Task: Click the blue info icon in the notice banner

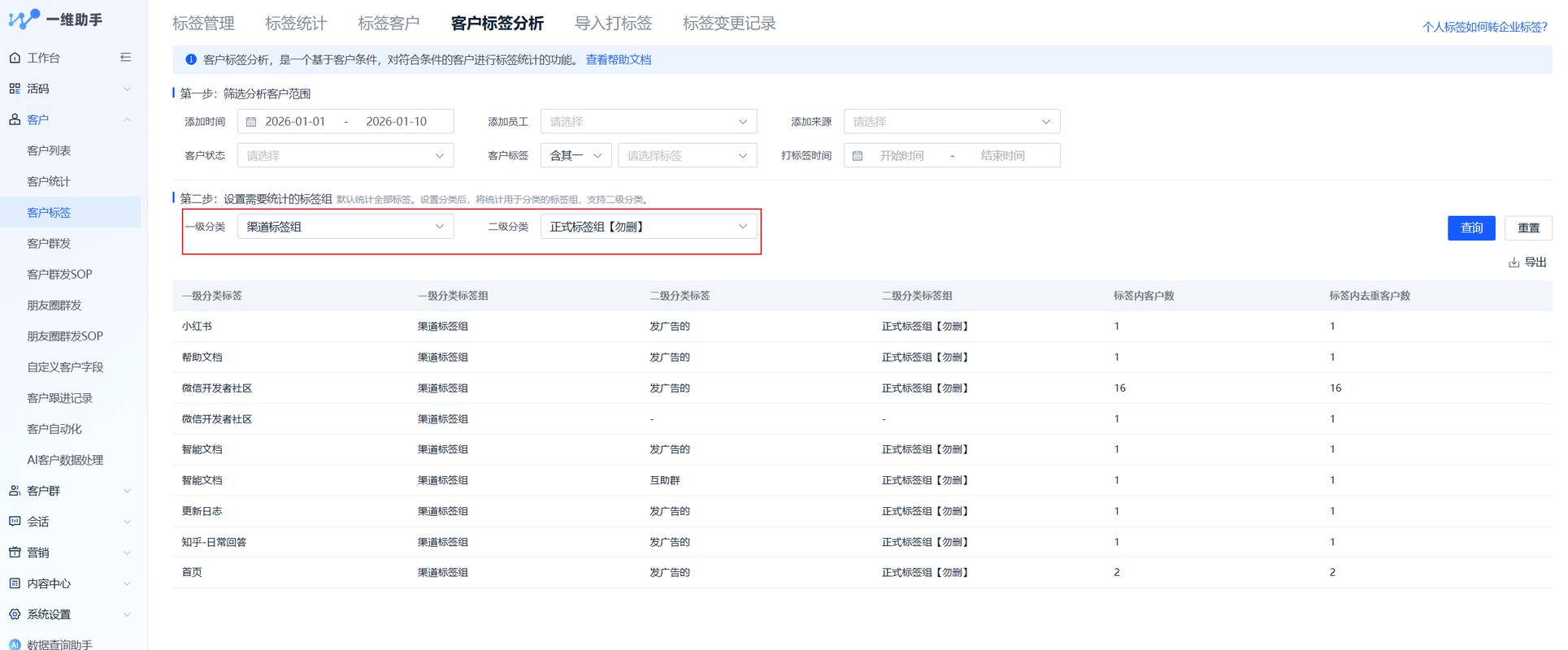Action: click(x=191, y=59)
